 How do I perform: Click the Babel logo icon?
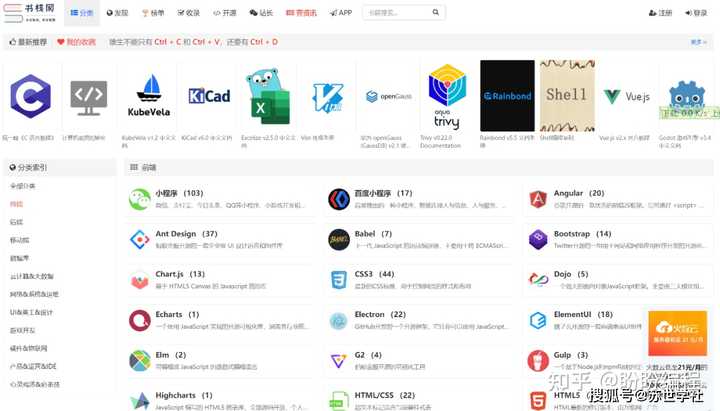(x=339, y=239)
